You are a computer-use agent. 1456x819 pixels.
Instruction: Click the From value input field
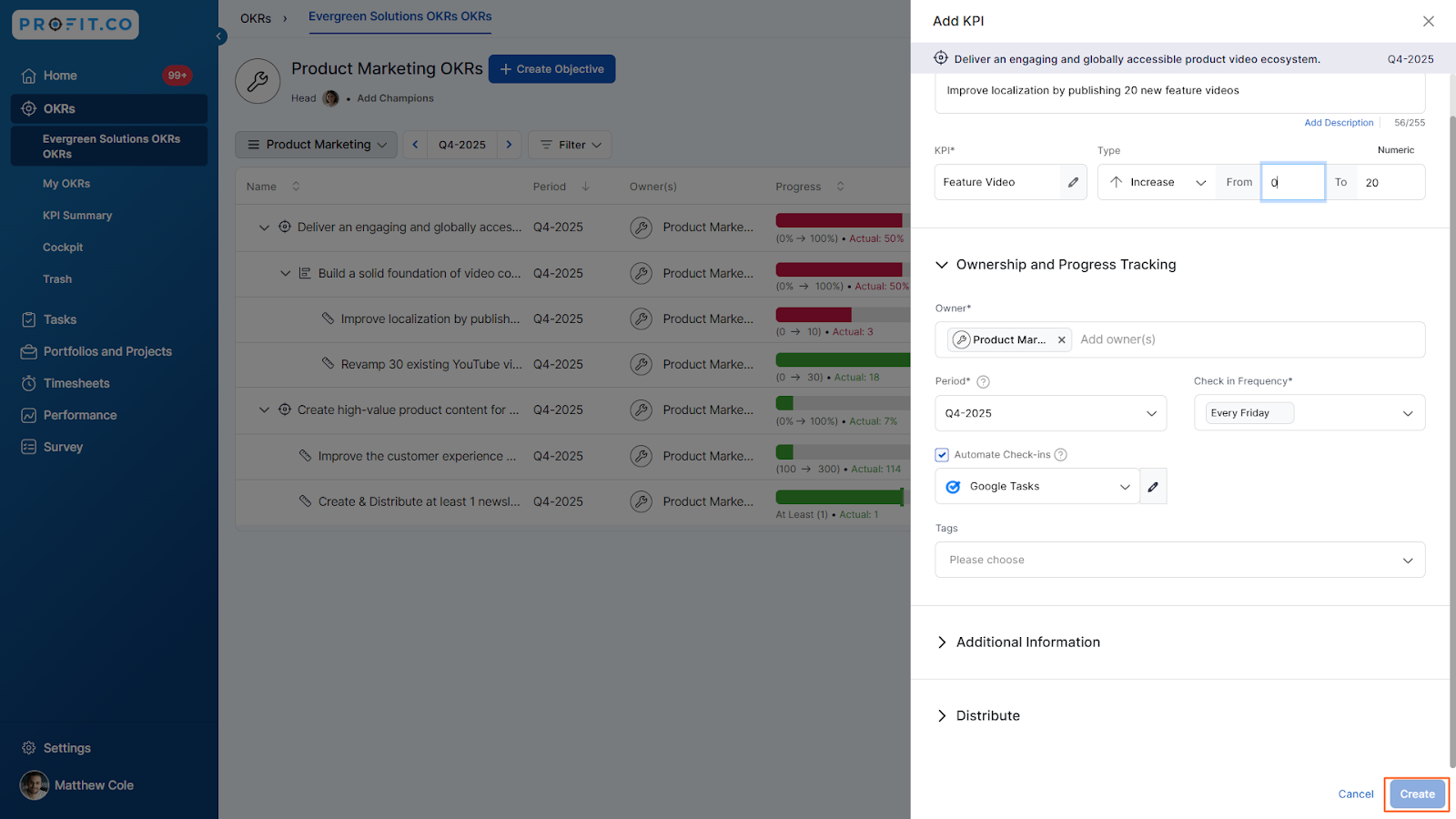pos(1293,182)
